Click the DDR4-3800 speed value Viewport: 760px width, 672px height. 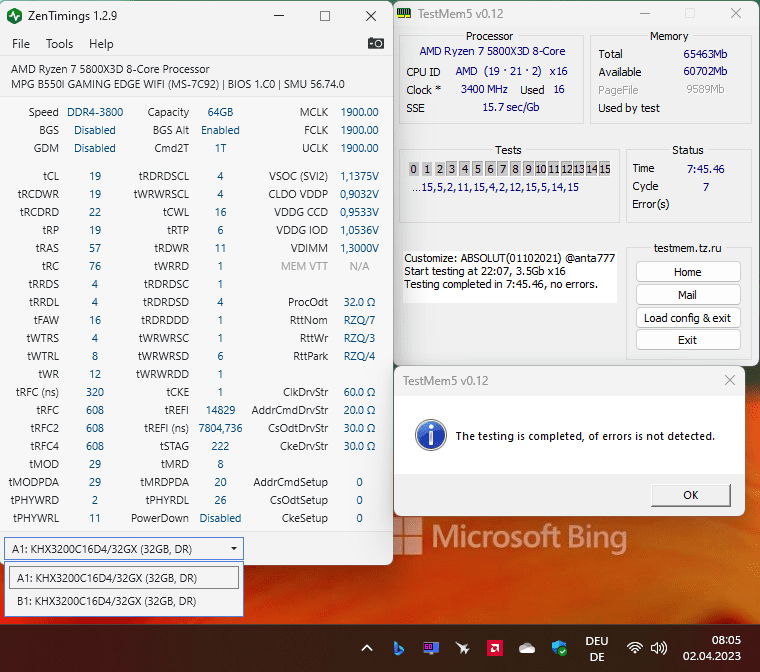click(95, 112)
